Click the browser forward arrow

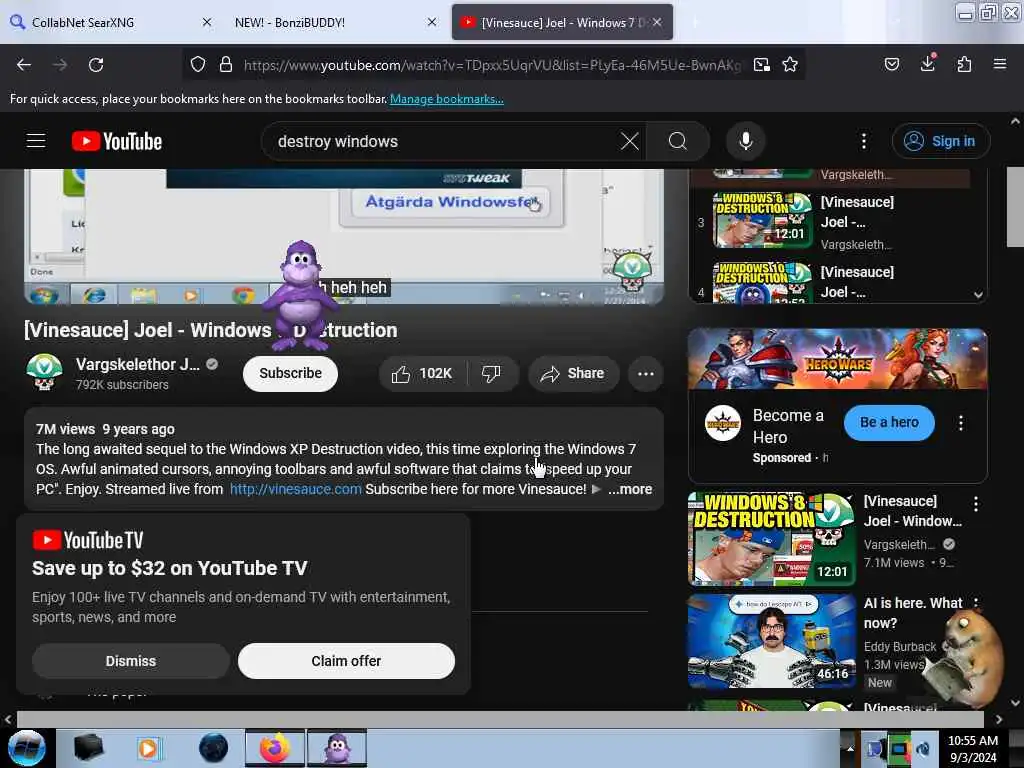(x=60, y=65)
